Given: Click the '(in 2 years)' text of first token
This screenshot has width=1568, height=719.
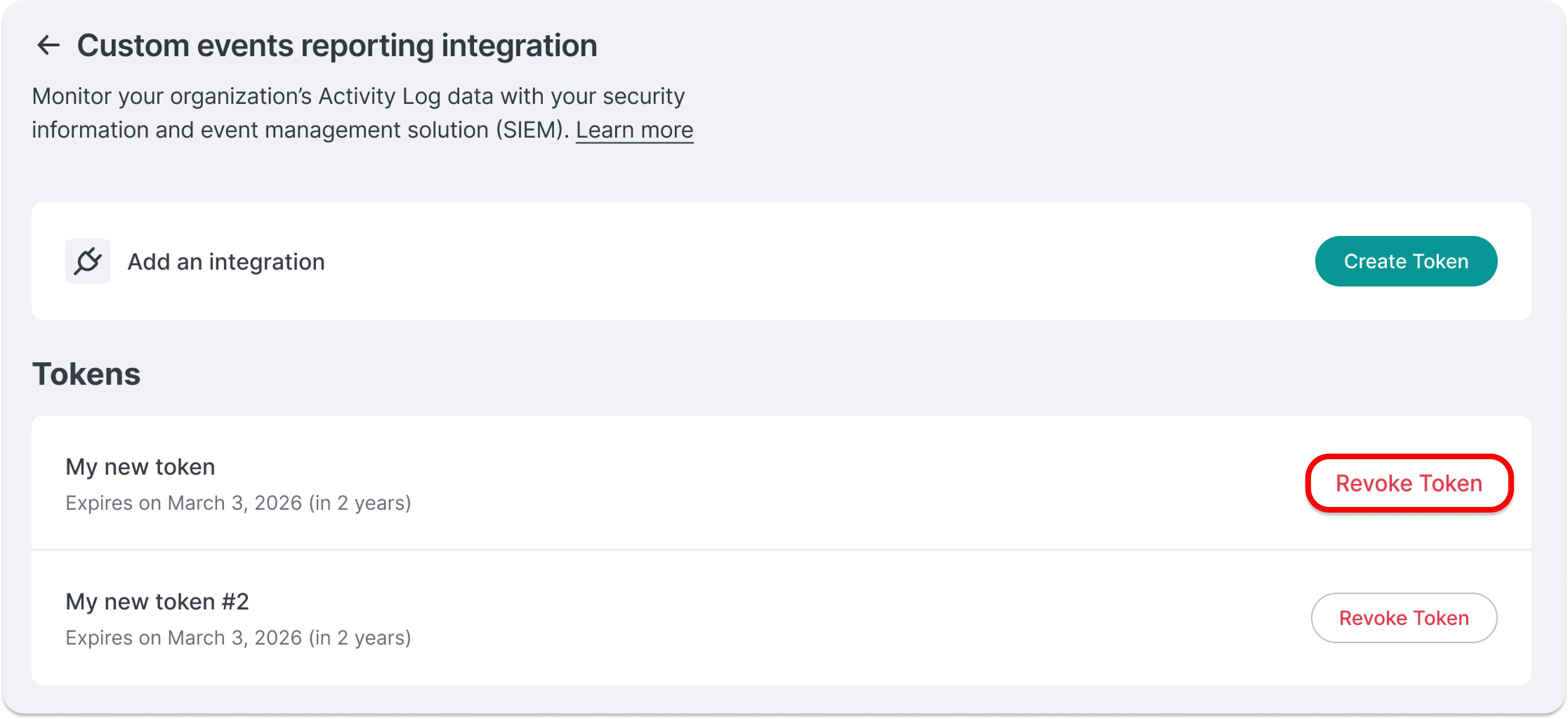Looking at the screenshot, I should click(x=360, y=503).
